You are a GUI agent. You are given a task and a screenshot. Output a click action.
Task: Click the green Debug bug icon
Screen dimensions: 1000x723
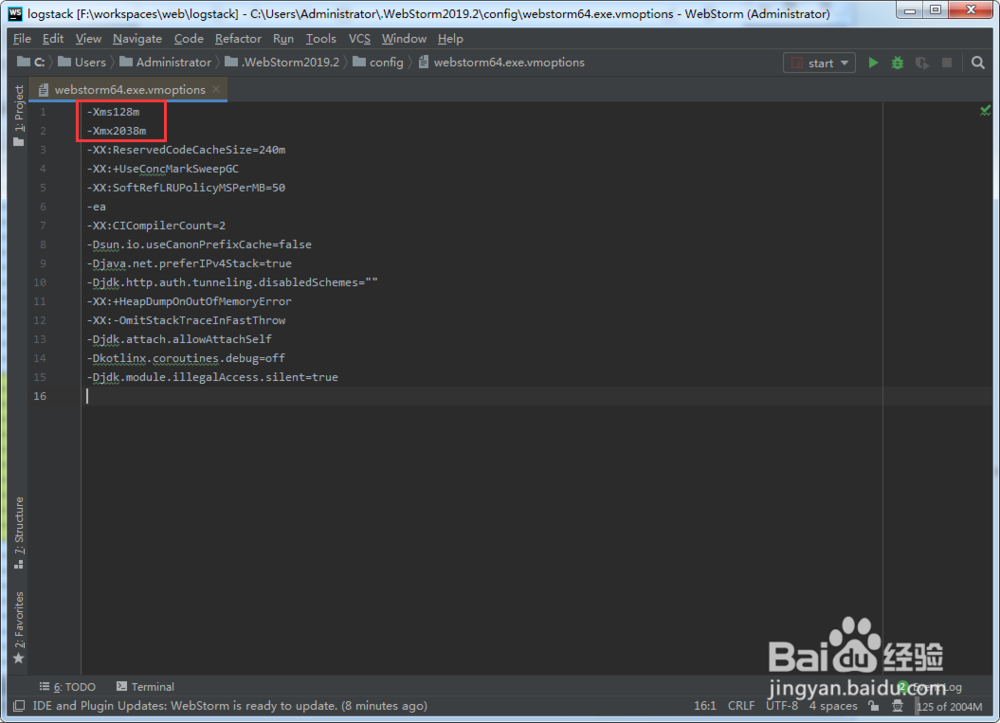pyautogui.click(x=897, y=62)
